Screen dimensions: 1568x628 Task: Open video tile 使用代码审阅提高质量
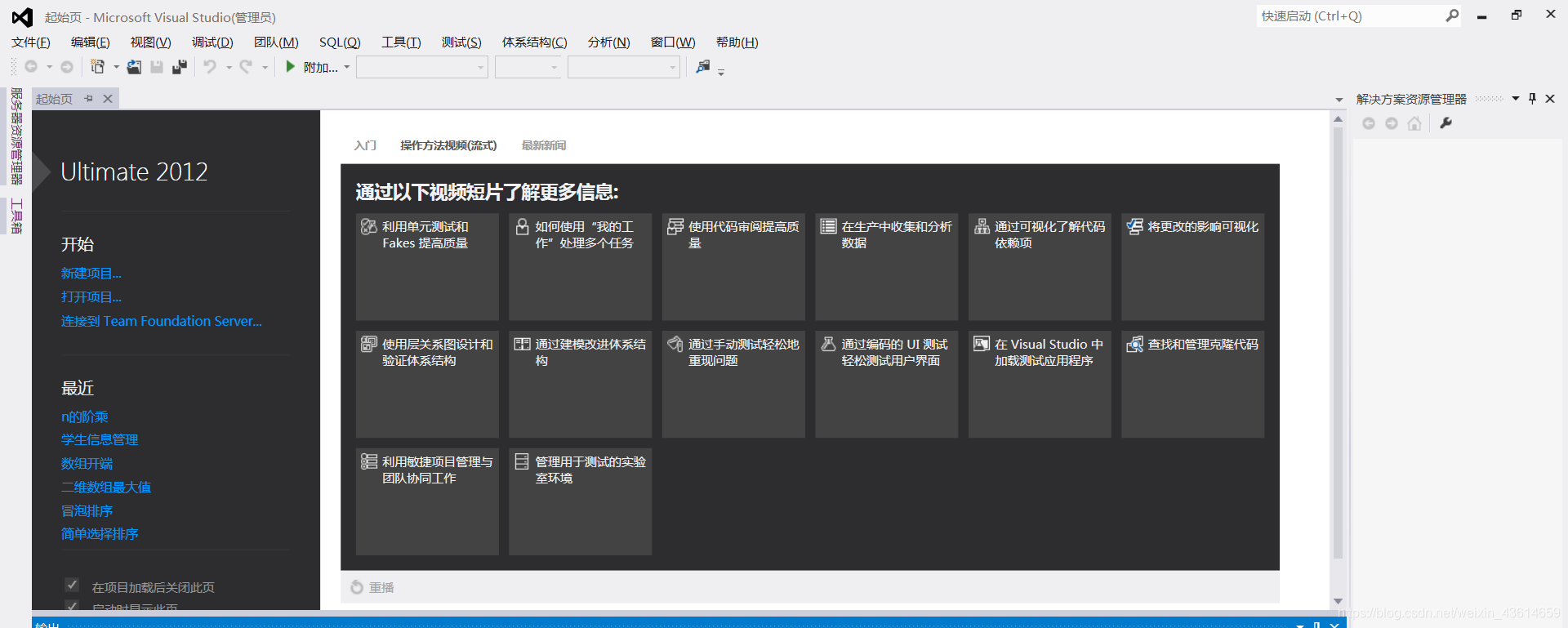pyautogui.click(x=733, y=267)
